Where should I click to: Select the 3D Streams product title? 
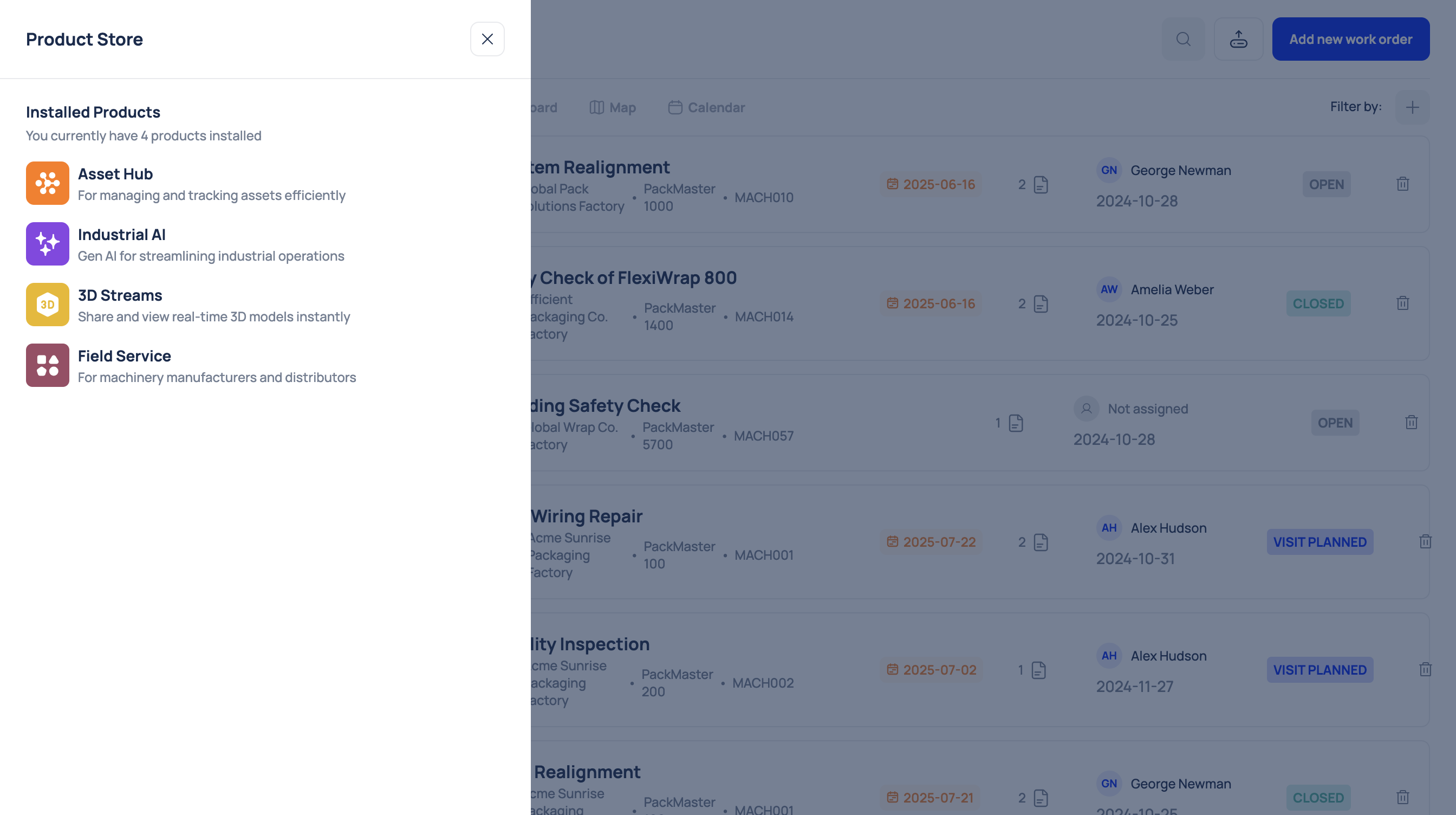tap(120, 295)
